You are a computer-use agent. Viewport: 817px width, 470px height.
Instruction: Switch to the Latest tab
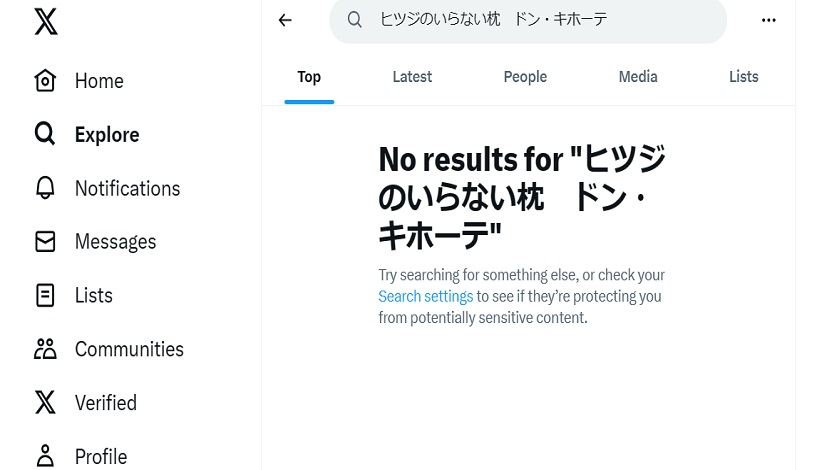point(412,77)
